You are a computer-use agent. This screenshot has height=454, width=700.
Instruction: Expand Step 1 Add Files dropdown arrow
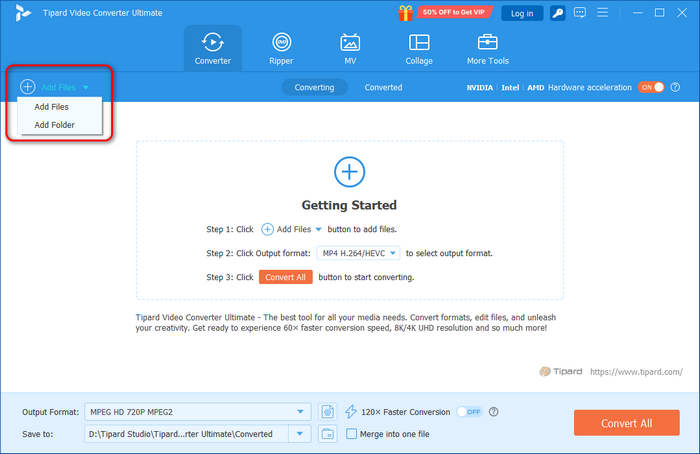(x=318, y=229)
